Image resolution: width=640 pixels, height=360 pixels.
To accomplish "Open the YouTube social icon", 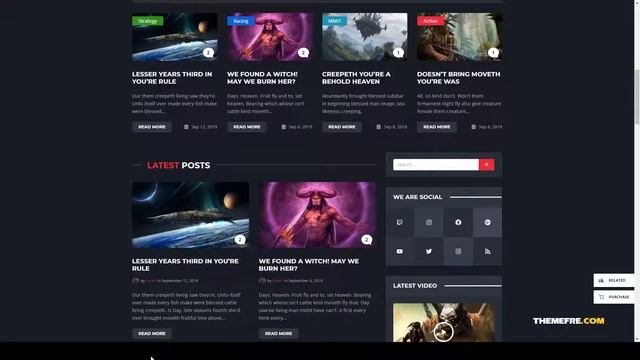I will 400,251.
